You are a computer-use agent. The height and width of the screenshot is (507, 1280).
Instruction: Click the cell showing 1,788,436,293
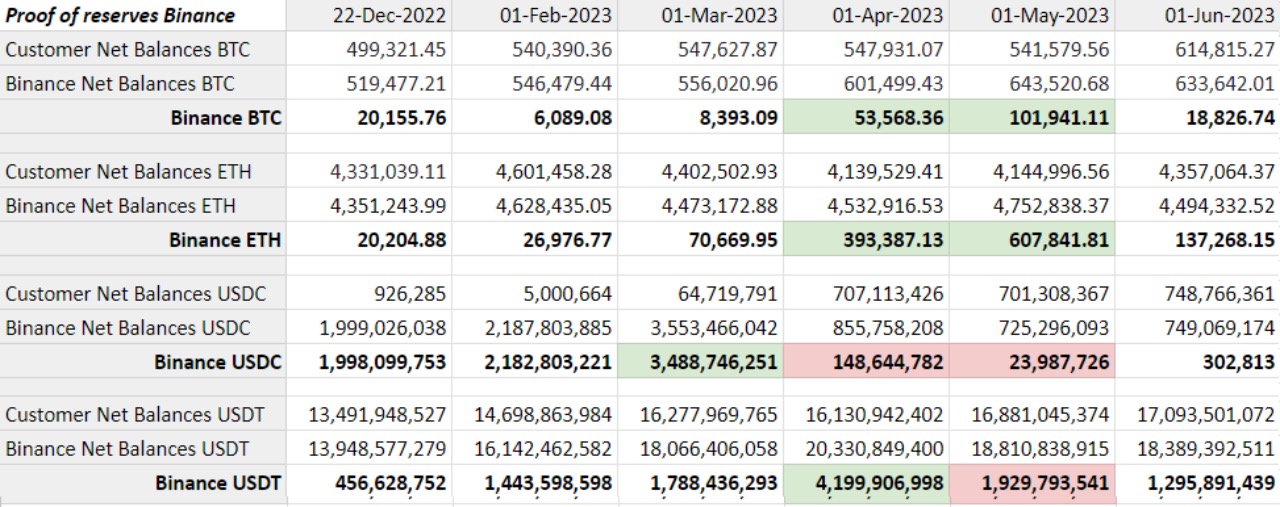[x=700, y=483]
